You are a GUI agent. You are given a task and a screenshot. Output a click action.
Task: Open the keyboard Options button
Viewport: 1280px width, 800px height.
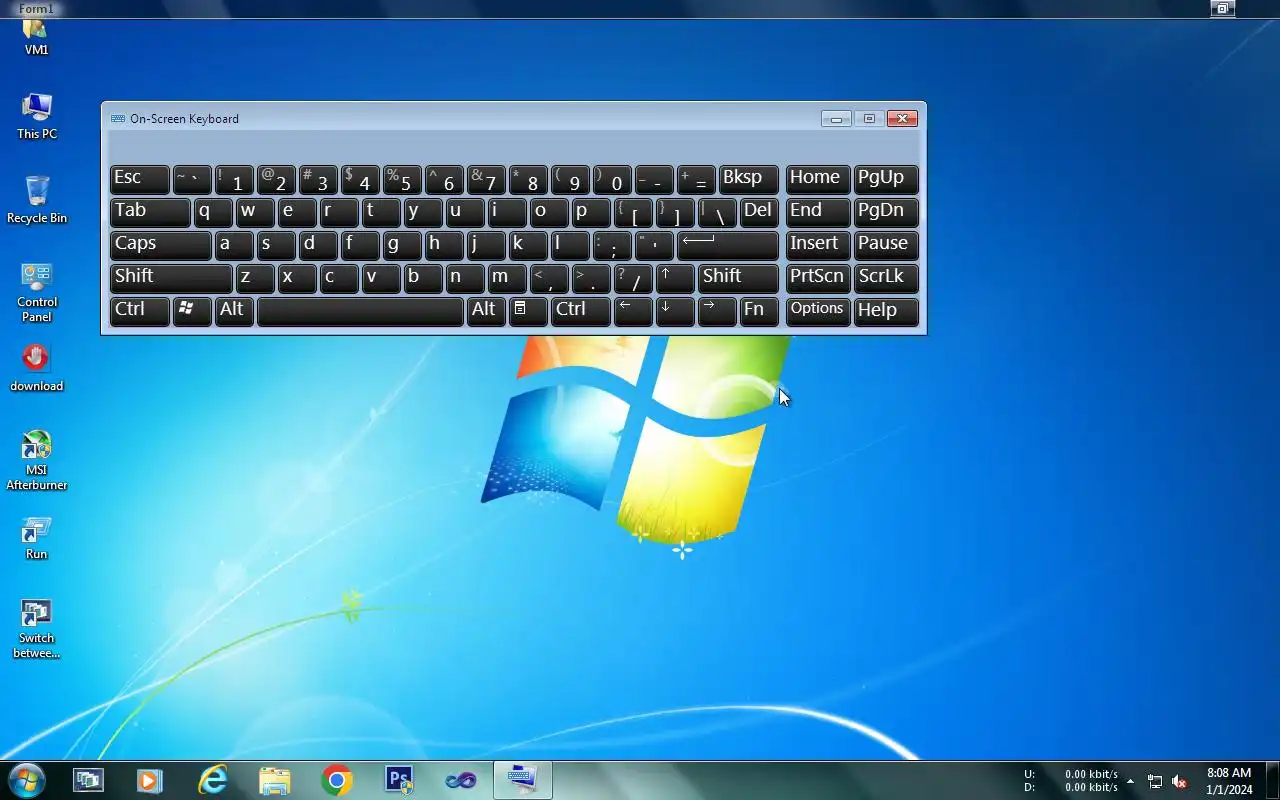pos(818,311)
